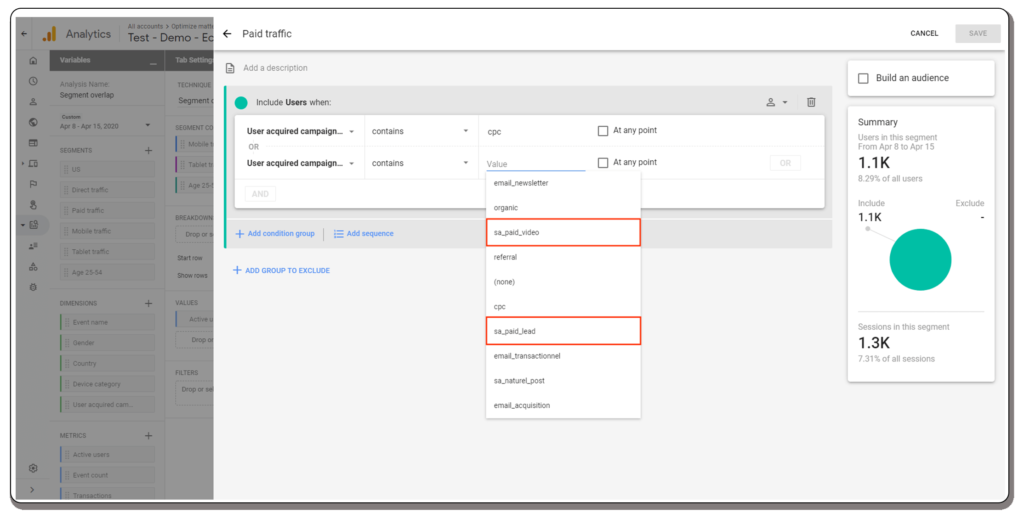Click the 'Add a description' field
Viewport: 1024px width, 518px height.
tap(276, 68)
